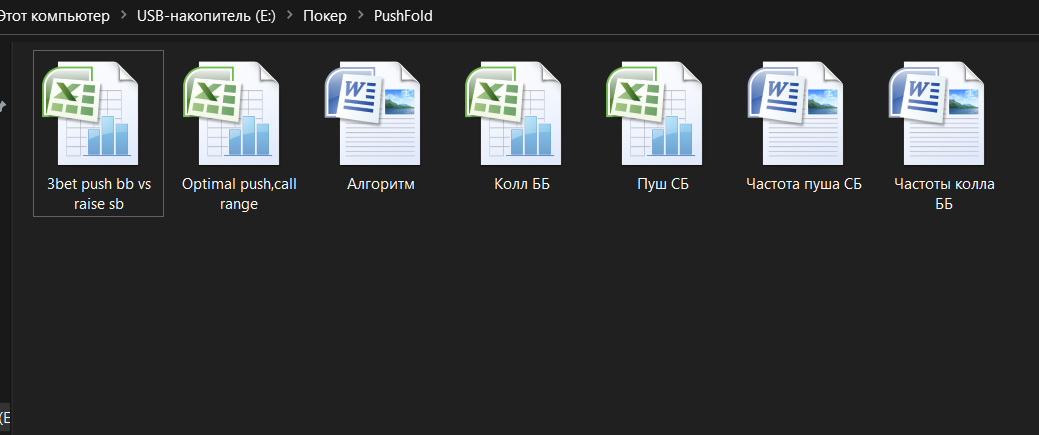Expand the chevron after 'Покер'
Screen dimensions: 1039x435
360,17
